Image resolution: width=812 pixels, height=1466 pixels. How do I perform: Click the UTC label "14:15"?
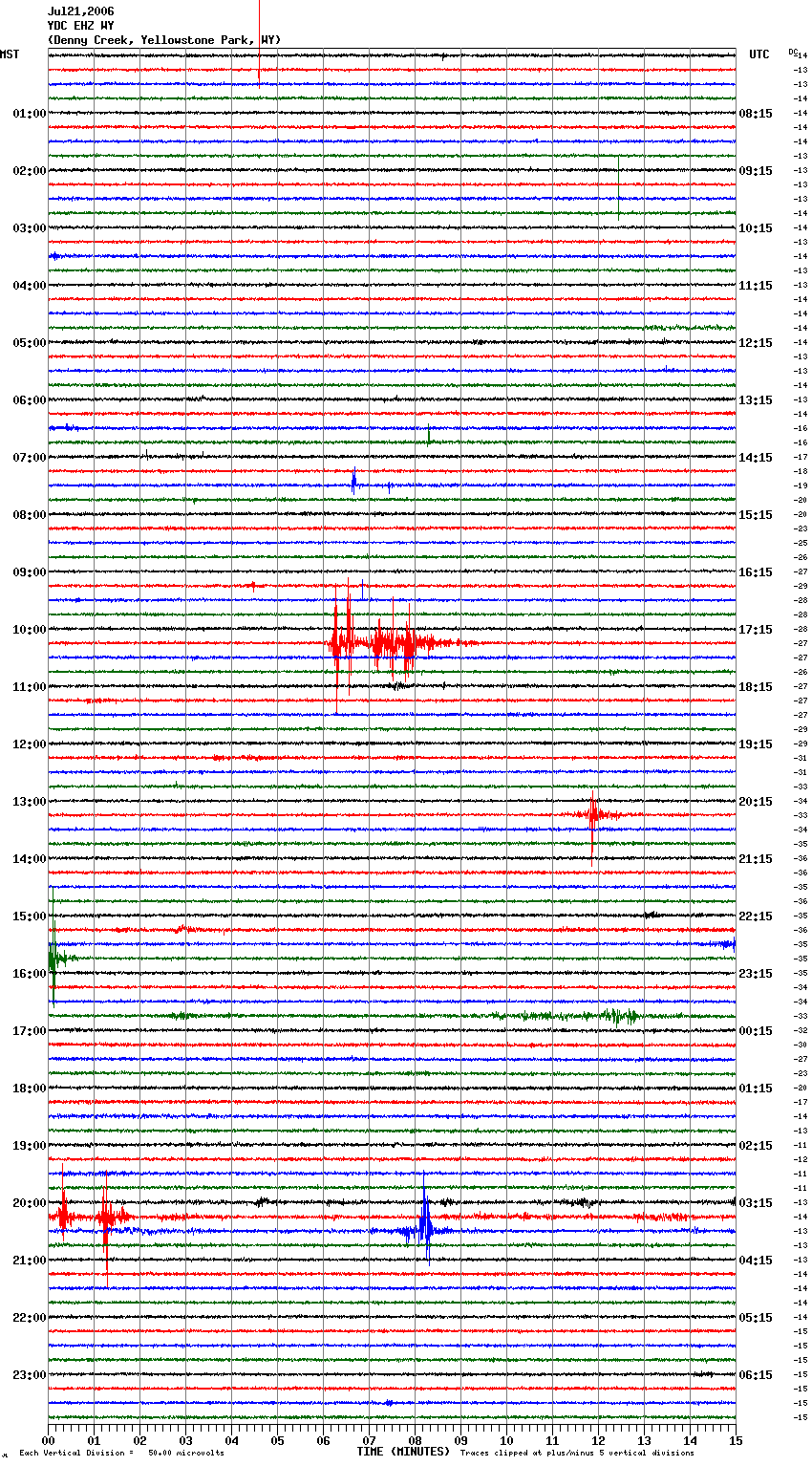click(x=756, y=458)
